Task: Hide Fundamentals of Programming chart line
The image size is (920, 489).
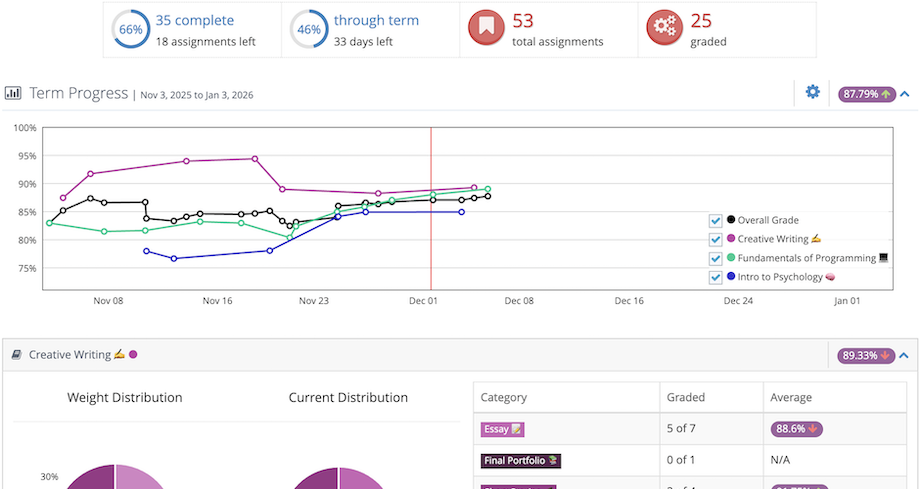Action: coord(715,258)
